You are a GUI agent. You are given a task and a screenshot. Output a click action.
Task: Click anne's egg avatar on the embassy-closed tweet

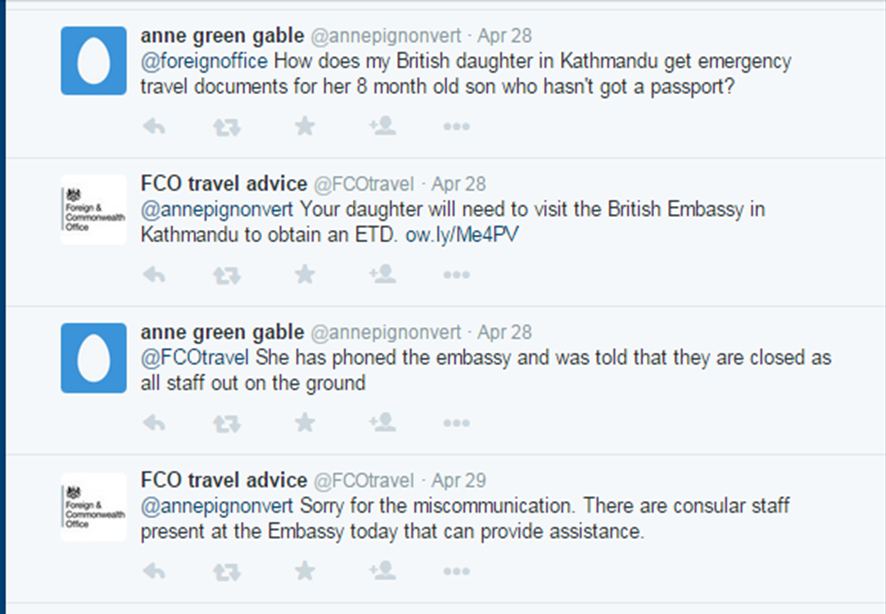point(93,357)
